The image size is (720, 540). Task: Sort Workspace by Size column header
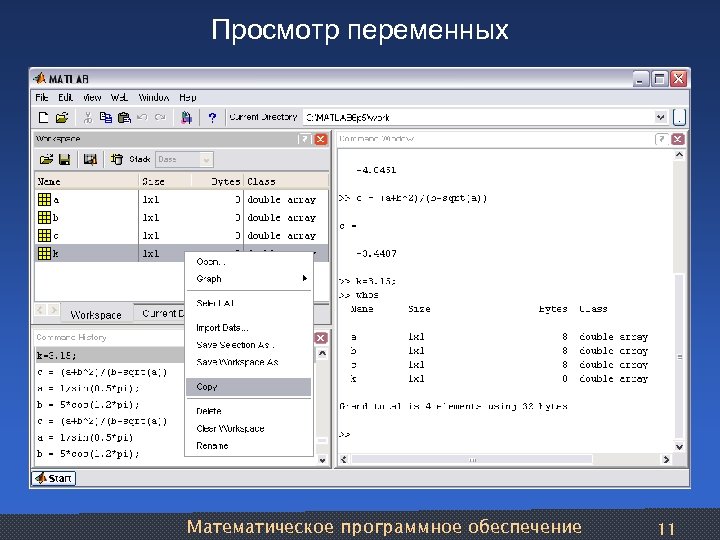(164, 181)
